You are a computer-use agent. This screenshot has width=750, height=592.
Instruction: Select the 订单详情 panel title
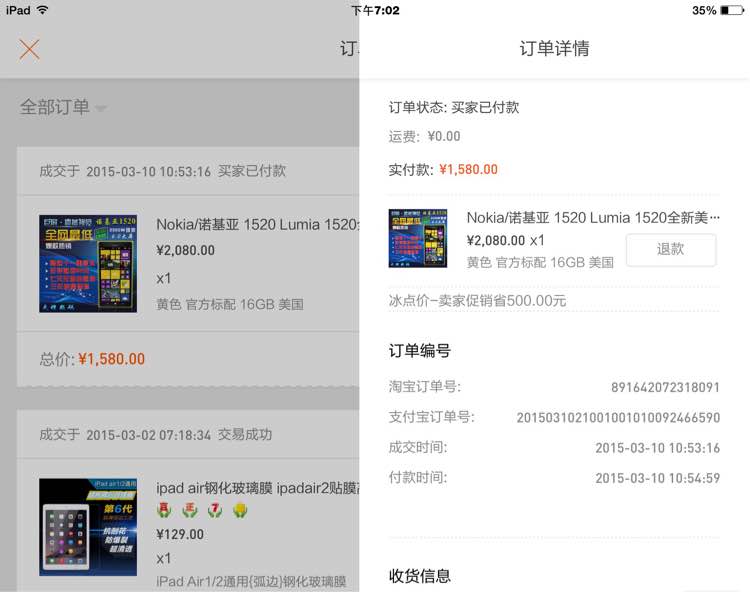tap(554, 48)
